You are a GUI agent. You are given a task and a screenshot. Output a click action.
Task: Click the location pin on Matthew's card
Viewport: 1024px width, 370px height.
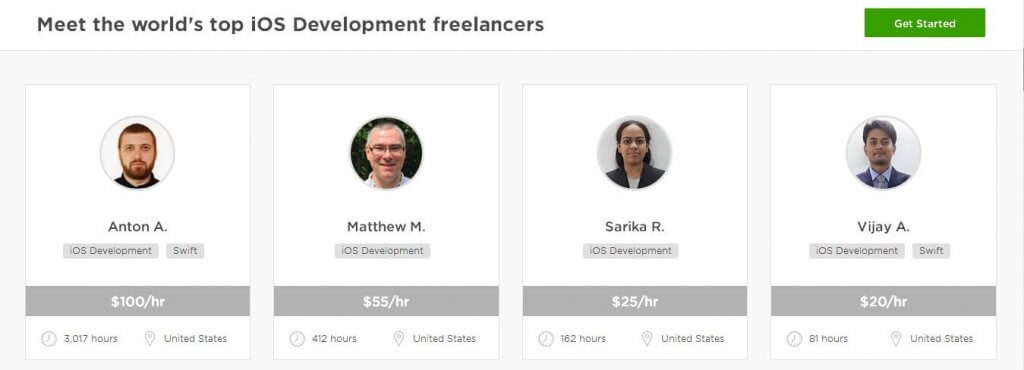(398, 339)
